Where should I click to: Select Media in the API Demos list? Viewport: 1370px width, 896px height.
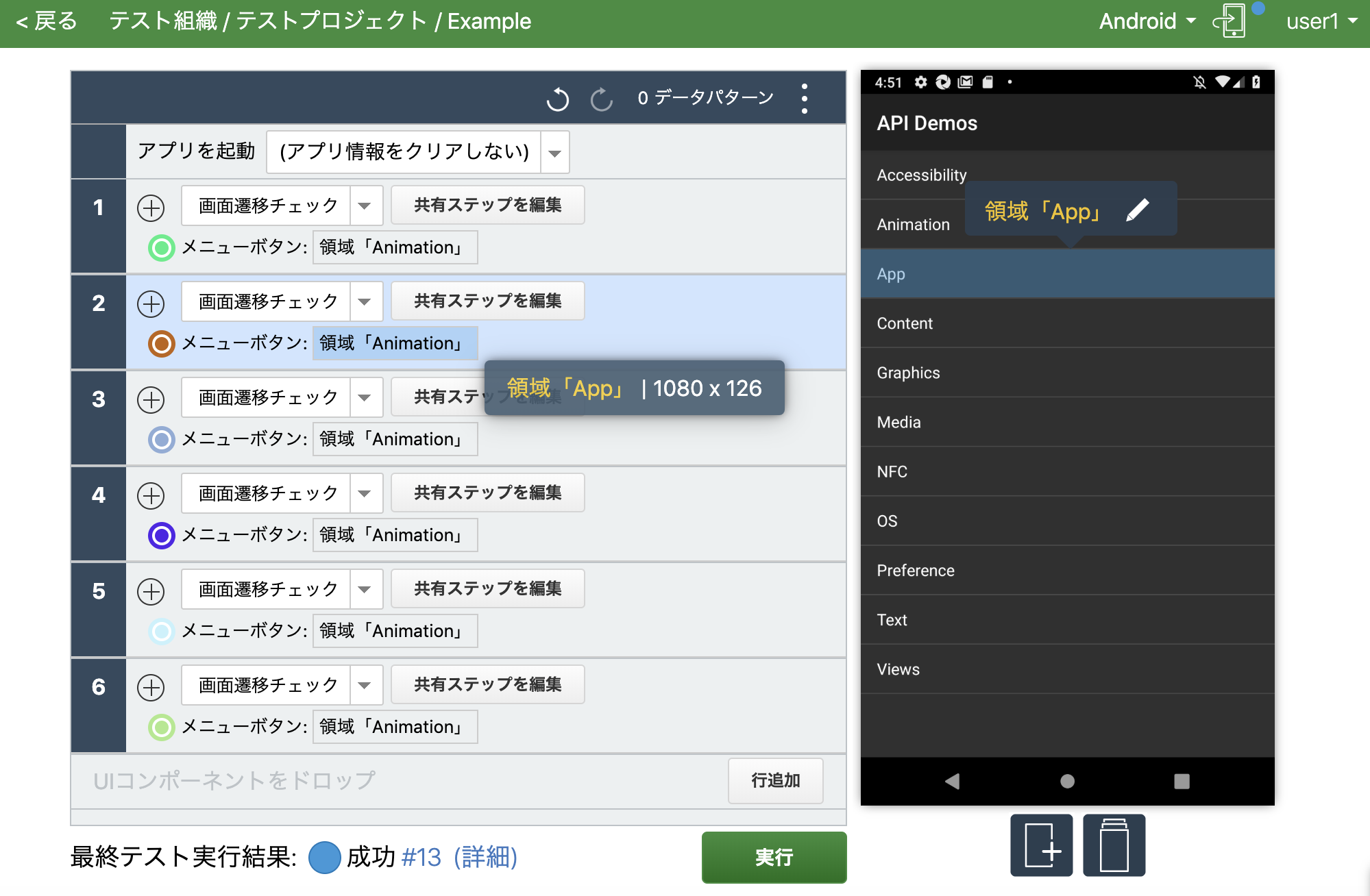pos(1067,422)
